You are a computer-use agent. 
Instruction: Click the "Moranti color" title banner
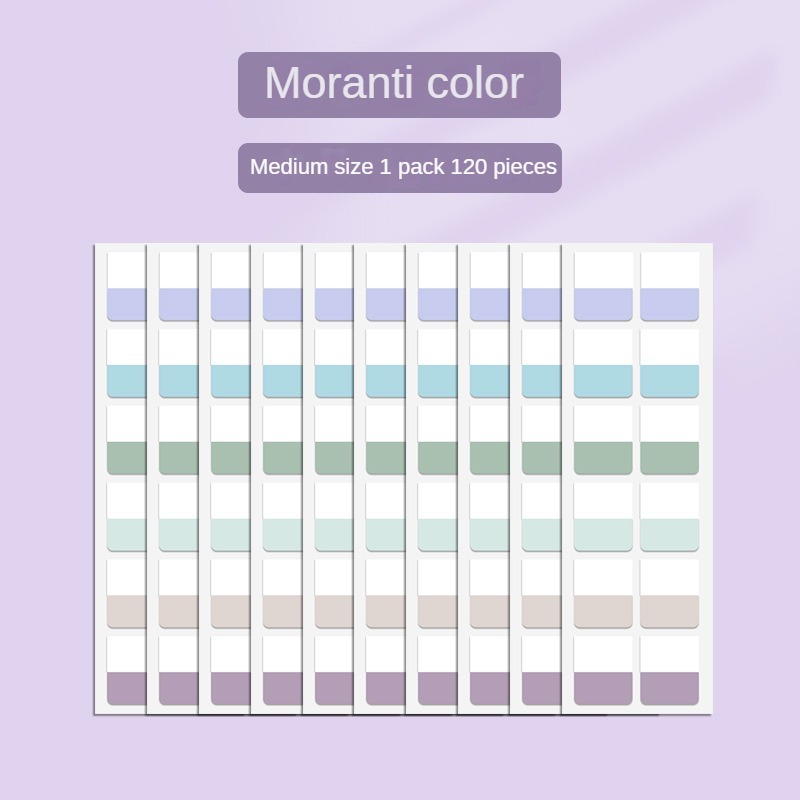[x=399, y=85]
